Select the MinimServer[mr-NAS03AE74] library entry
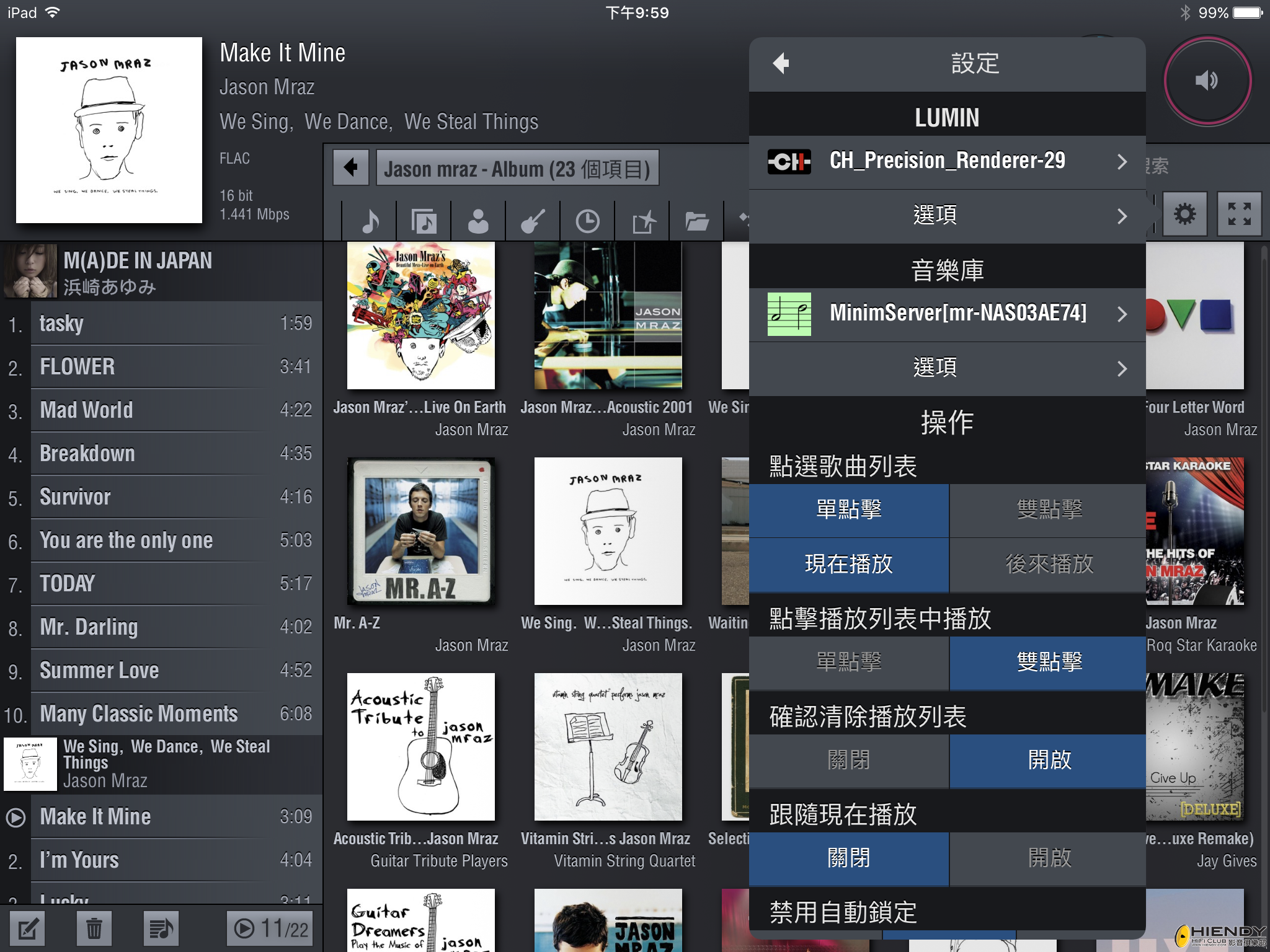This screenshot has width=1270, height=952. tap(948, 314)
